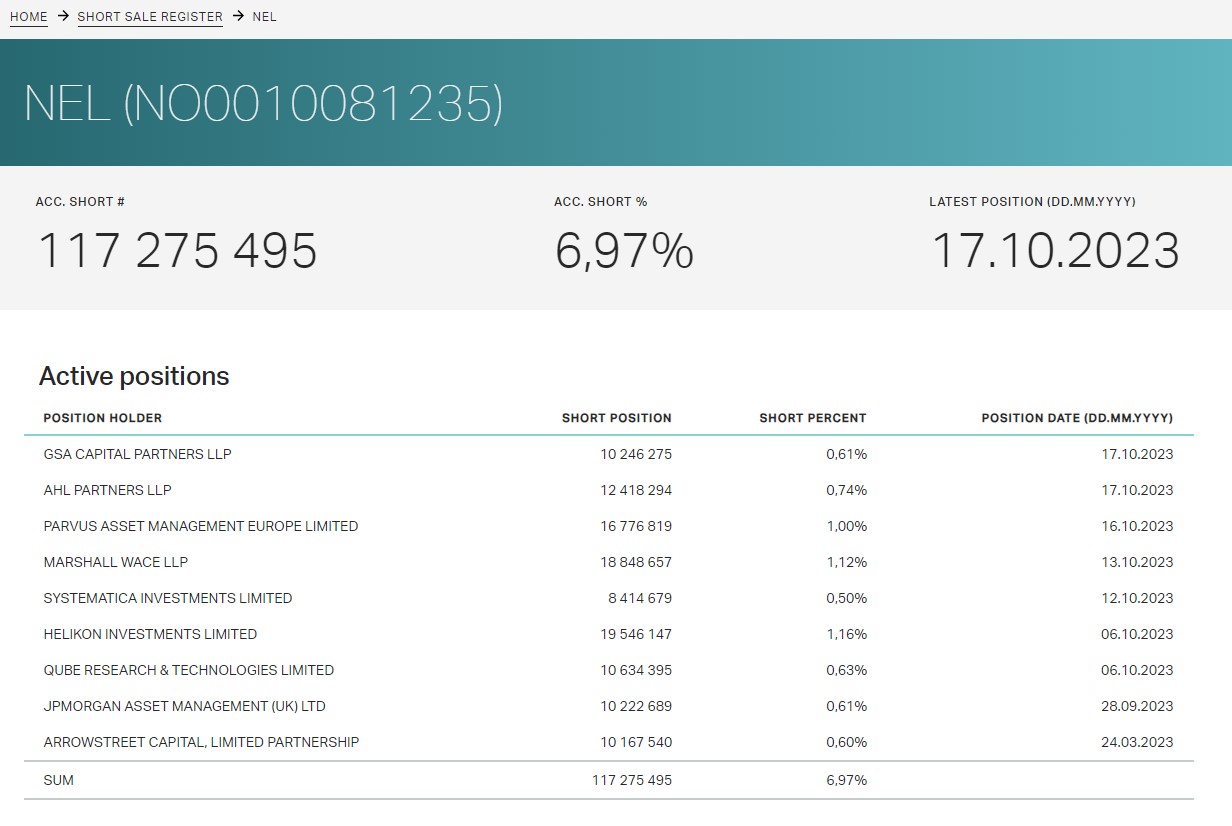Click the arrow icon before NEL

pyautogui.click(x=238, y=17)
